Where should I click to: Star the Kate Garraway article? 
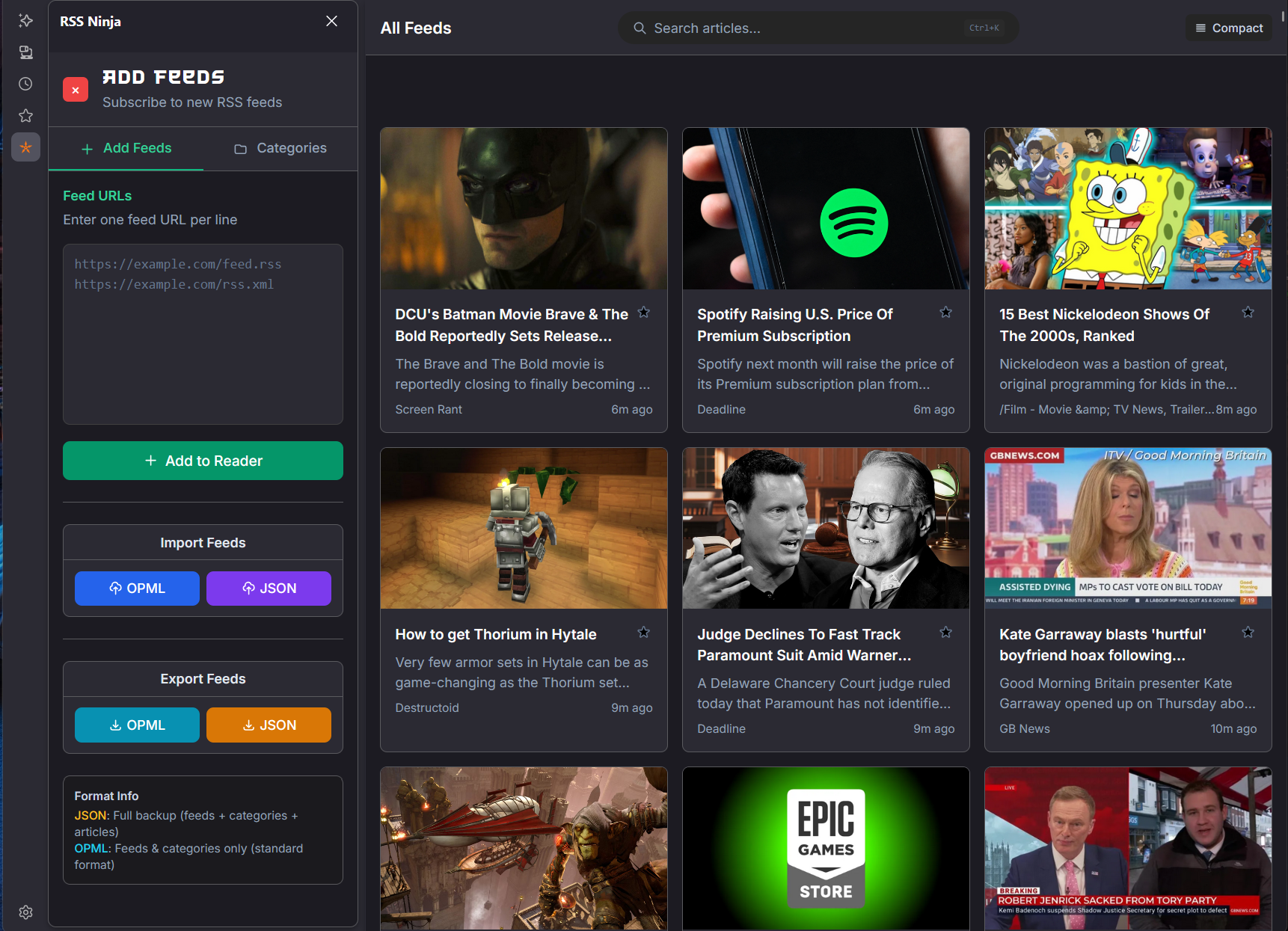click(1248, 632)
